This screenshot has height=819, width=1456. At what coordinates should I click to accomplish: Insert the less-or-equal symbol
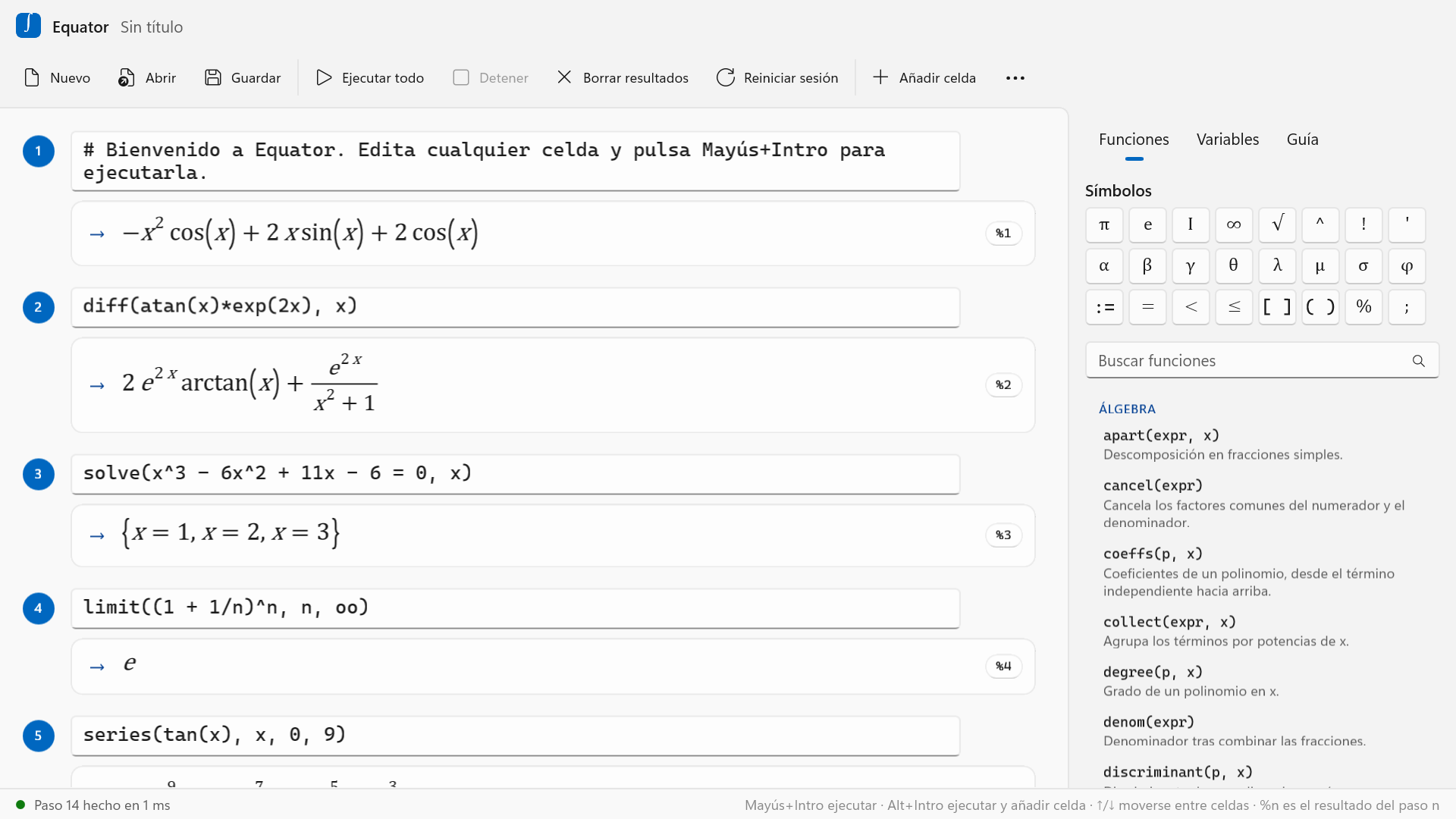pyautogui.click(x=1234, y=307)
